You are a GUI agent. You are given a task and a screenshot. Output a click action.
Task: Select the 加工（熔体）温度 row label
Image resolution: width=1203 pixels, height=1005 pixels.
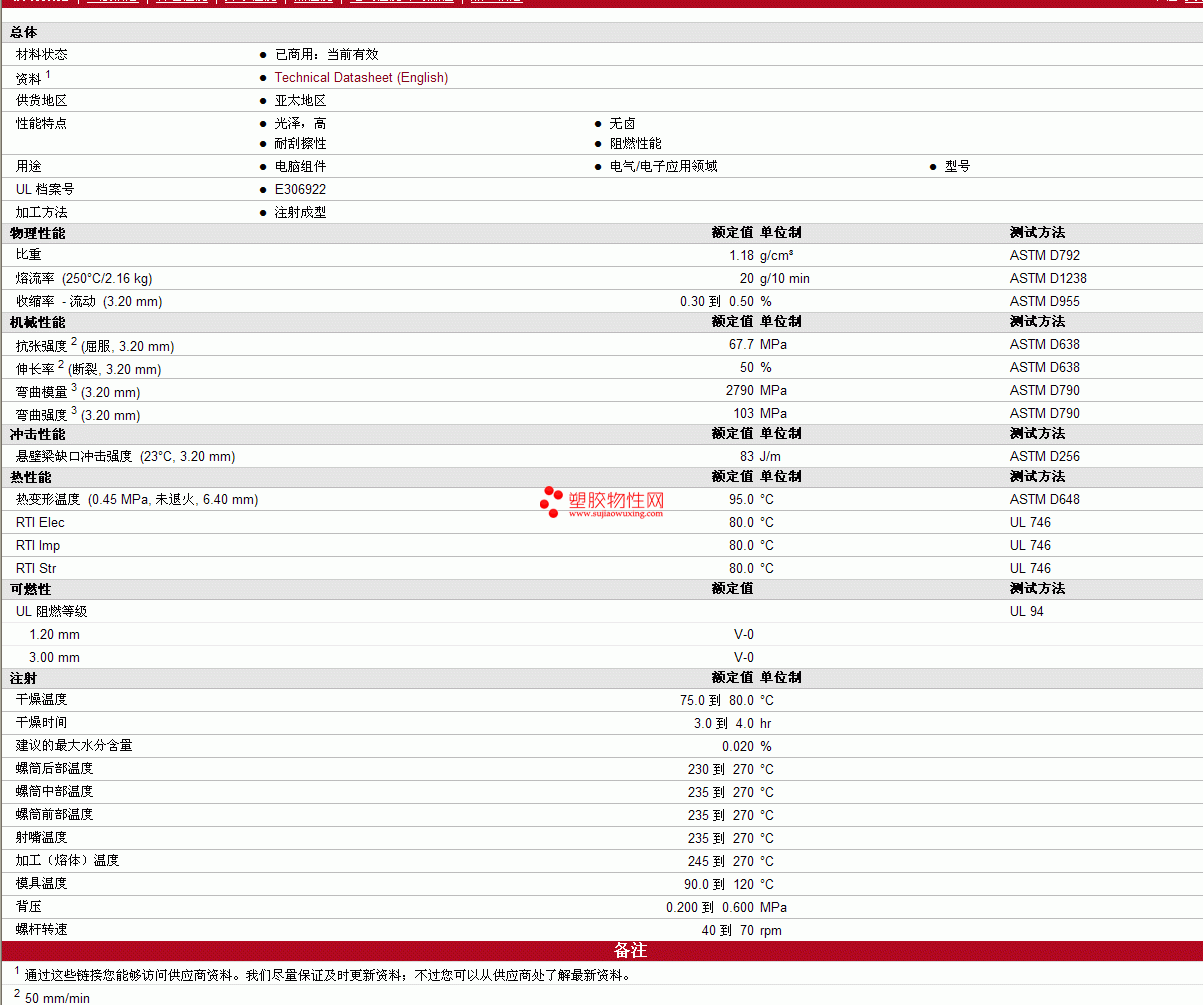[68, 861]
